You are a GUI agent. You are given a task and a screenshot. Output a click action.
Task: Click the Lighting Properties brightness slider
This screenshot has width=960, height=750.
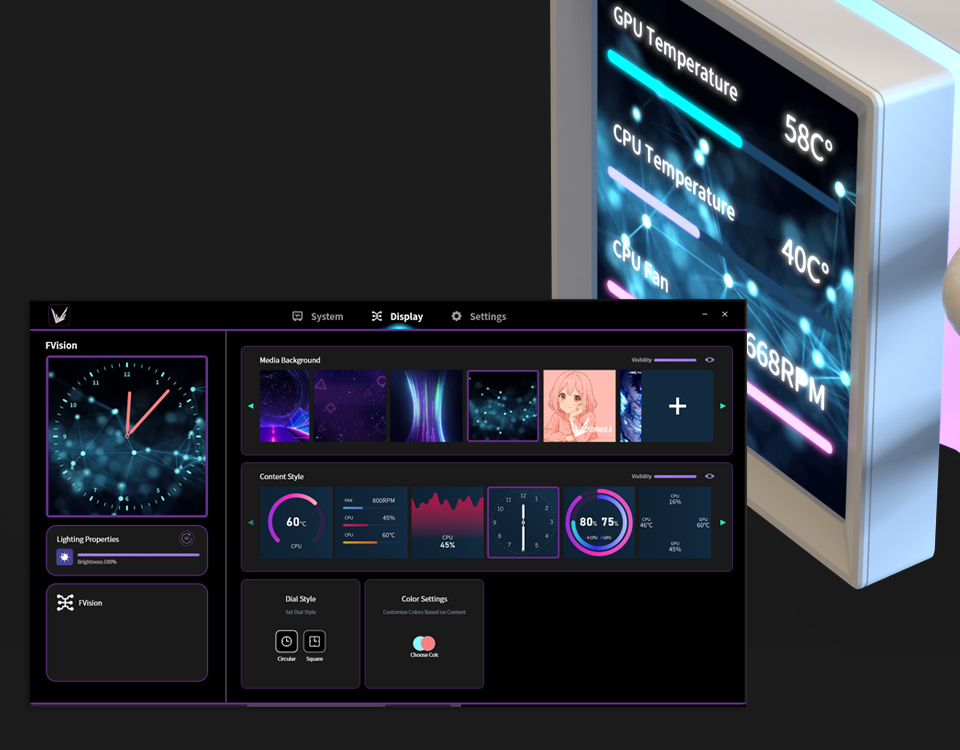pyautogui.click(x=138, y=554)
